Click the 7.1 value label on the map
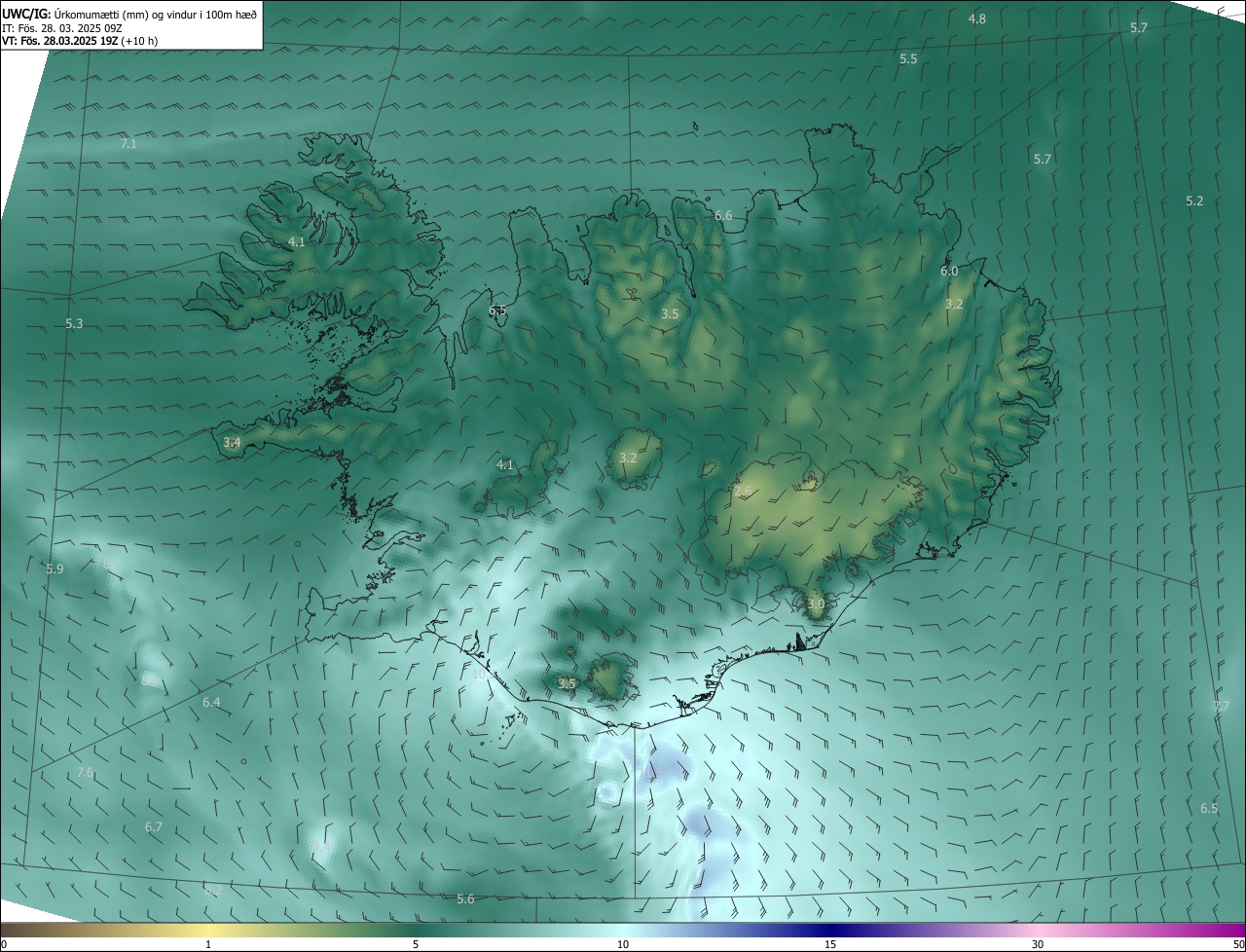The width and height of the screenshot is (1246, 952). tap(128, 143)
